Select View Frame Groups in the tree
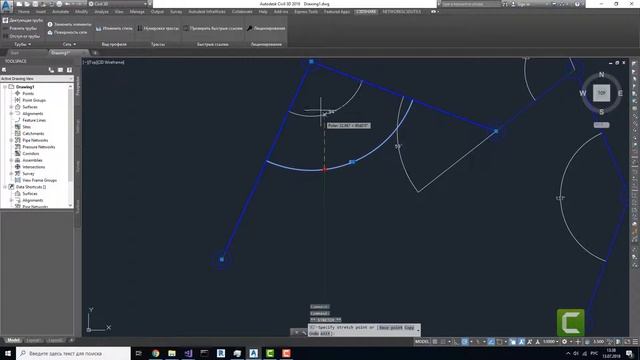The image size is (640, 360). [39, 180]
